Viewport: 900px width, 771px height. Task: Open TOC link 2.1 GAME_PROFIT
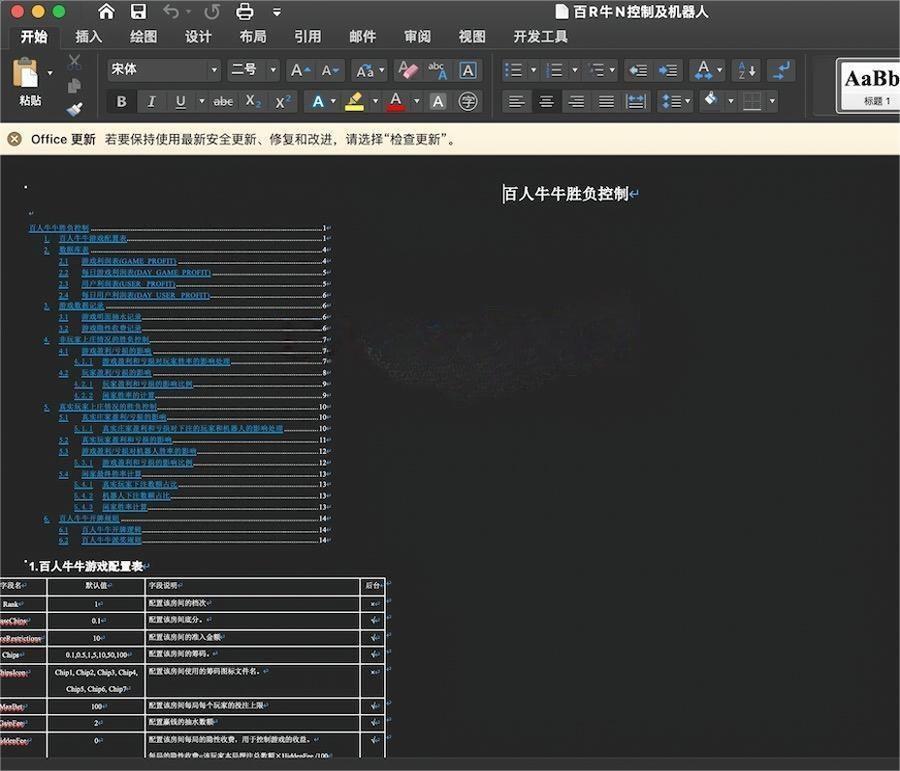[129, 261]
